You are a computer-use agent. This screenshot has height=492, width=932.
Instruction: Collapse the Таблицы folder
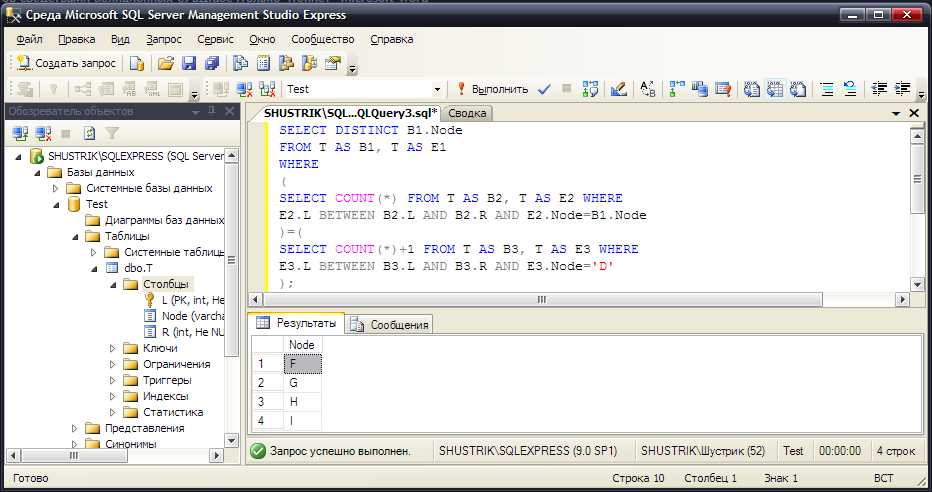[x=75, y=236]
